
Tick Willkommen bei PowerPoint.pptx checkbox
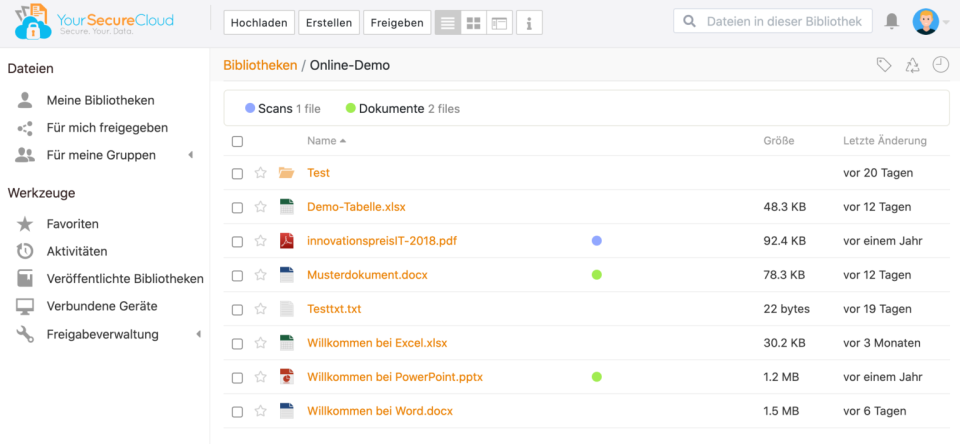[238, 378]
